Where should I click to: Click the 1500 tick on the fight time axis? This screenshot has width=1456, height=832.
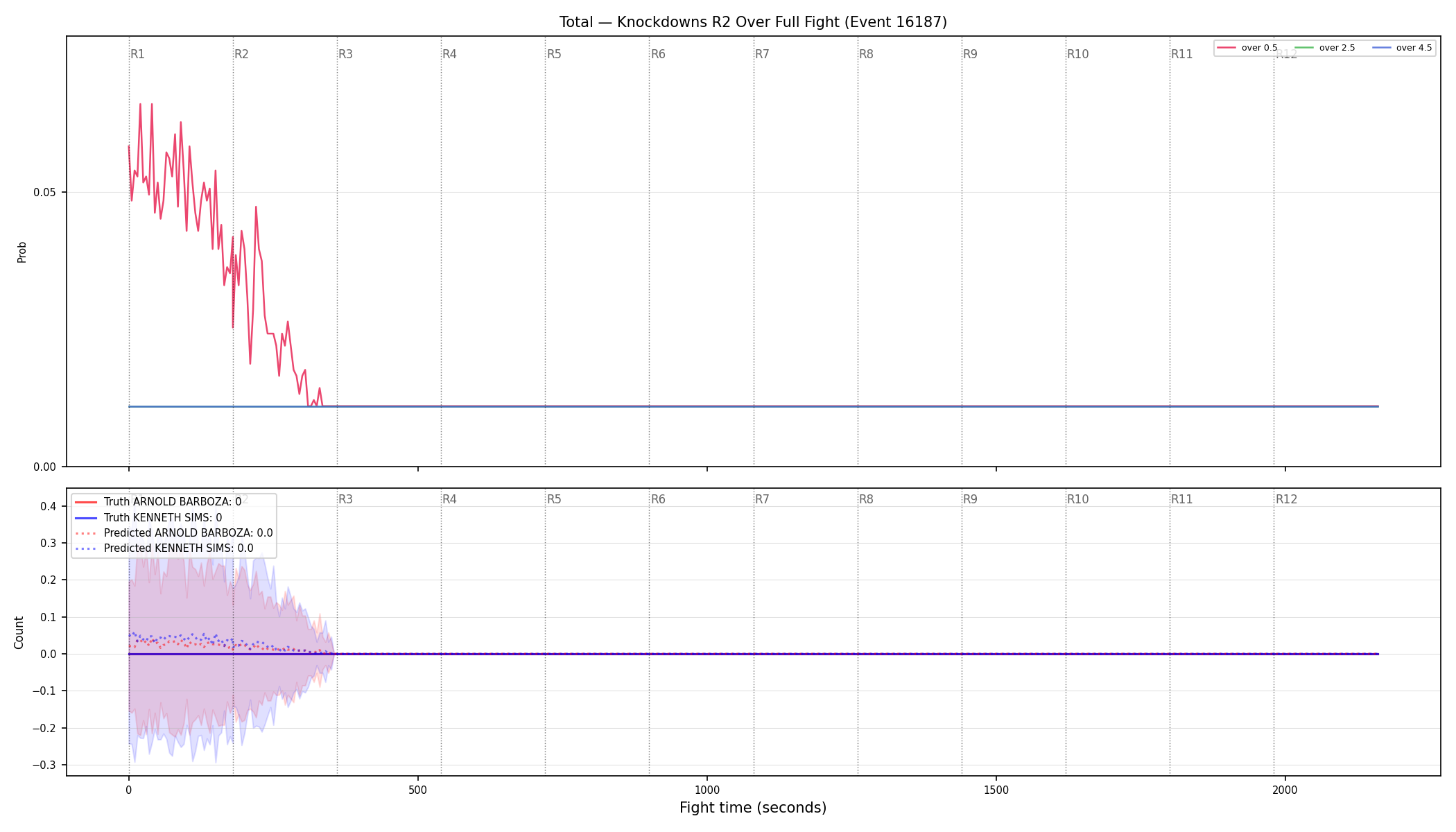[x=996, y=790]
